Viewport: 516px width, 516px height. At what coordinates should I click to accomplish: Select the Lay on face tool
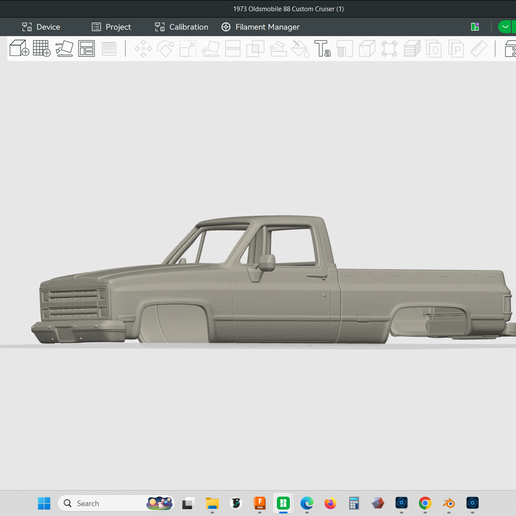click(211, 49)
